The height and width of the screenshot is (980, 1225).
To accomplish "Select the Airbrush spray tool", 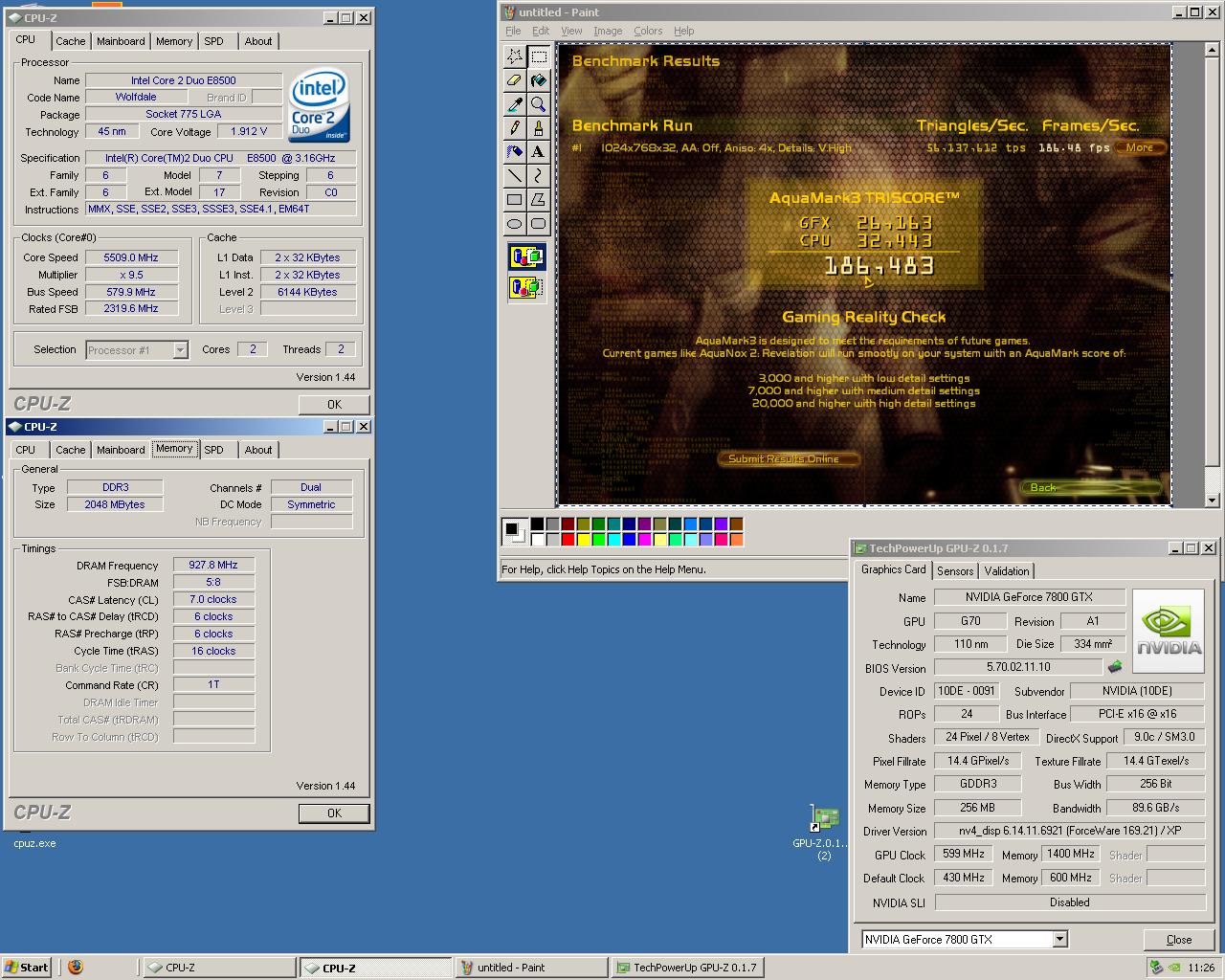I will pyautogui.click(x=515, y=151).
